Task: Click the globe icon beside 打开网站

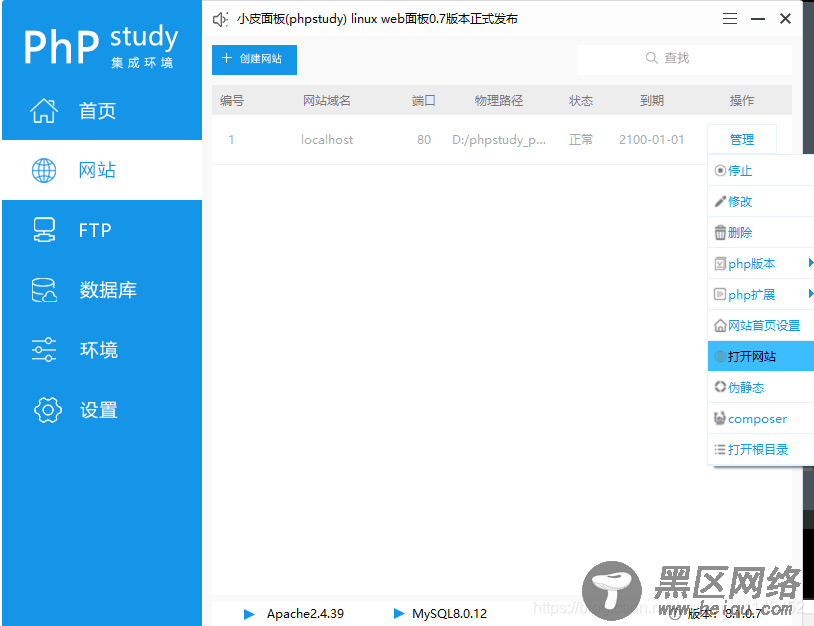Action: point(720,357)
